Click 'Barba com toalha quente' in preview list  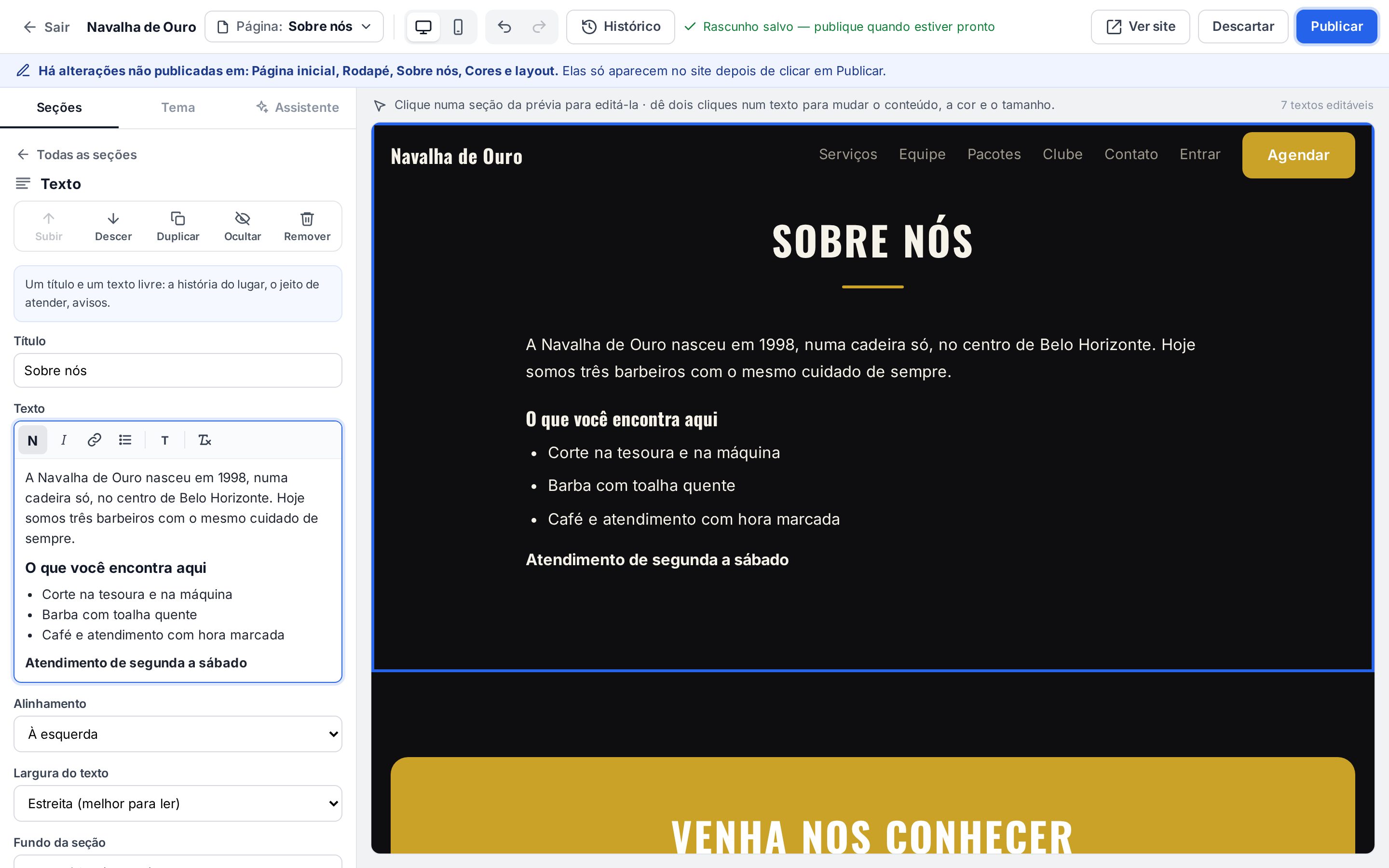pyautogui.click(x=641, y=486)
